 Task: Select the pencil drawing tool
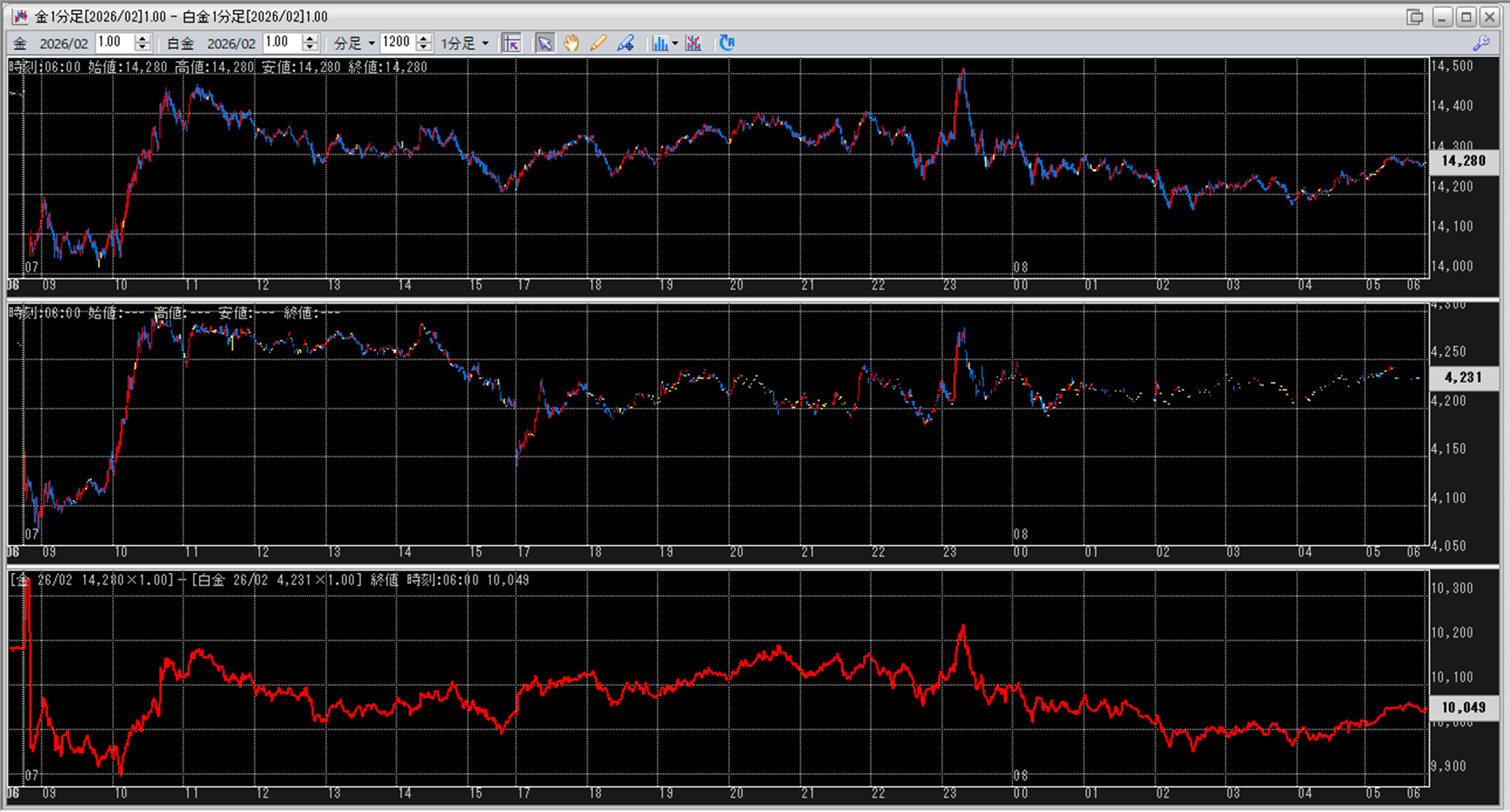pos(598,43)
